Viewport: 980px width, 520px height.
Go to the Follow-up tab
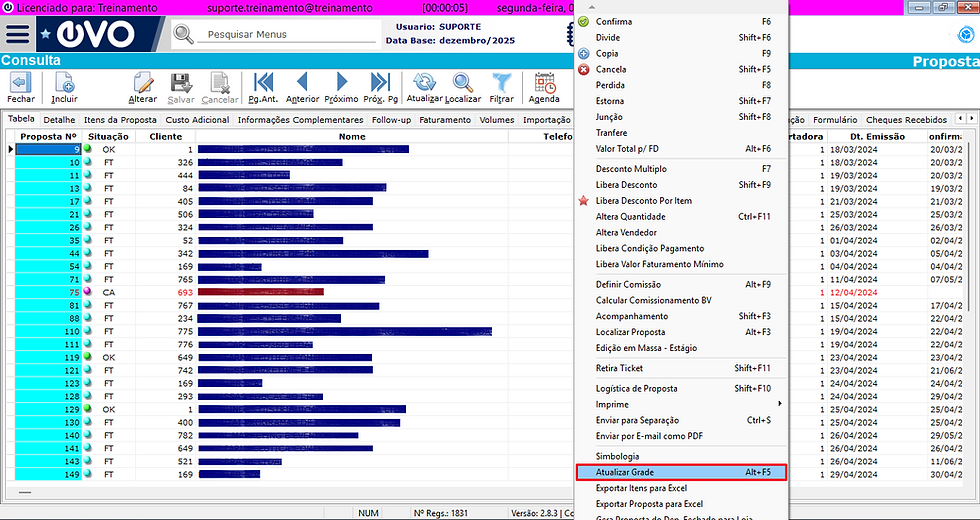tap(392, 119)
